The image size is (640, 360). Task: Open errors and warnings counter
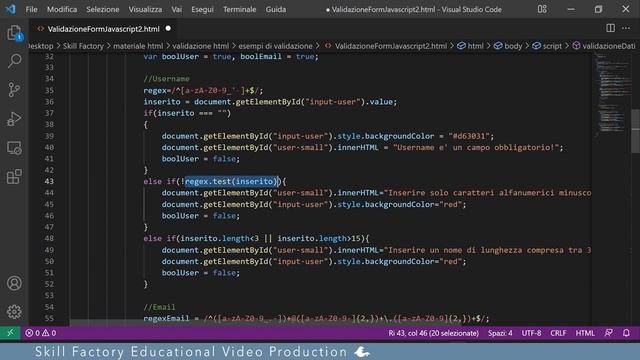click(x=41, y=333)
